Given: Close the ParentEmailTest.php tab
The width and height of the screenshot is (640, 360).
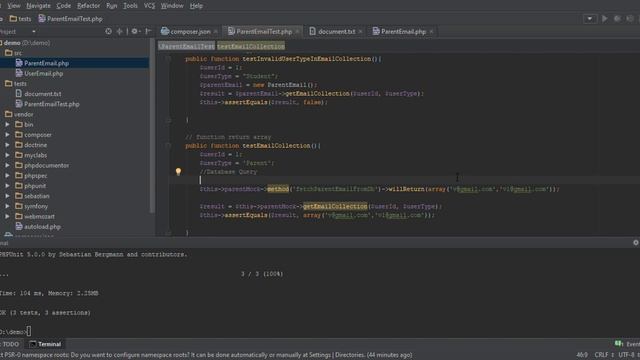Looking at the screenshot, I should coord(297,32).
